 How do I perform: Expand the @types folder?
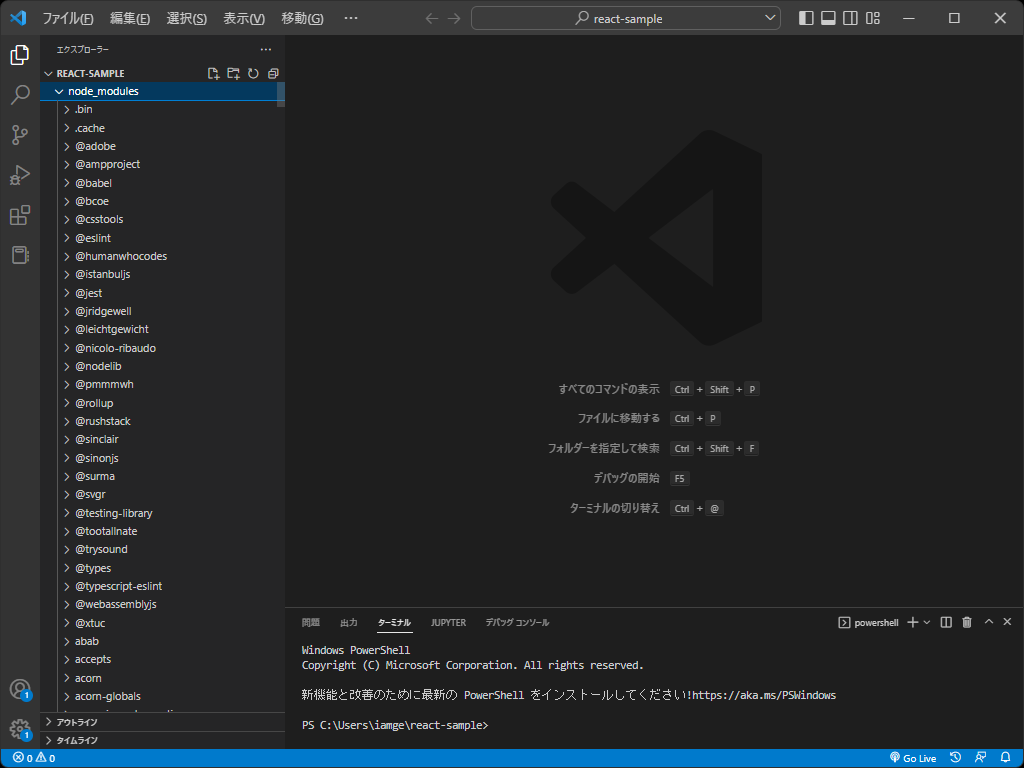click(163, 568)
